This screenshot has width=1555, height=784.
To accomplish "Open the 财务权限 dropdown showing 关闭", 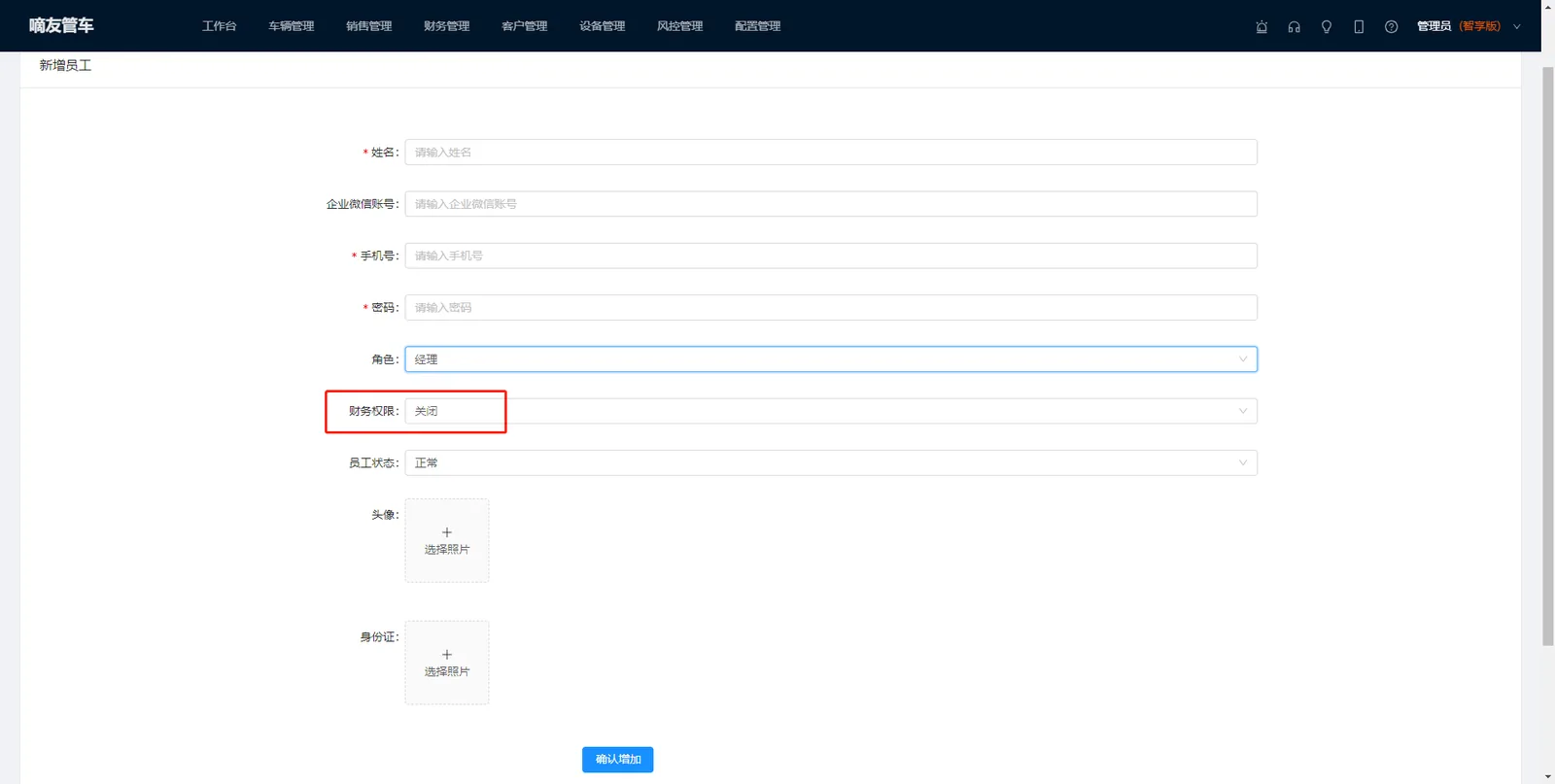I will (831, 411).
